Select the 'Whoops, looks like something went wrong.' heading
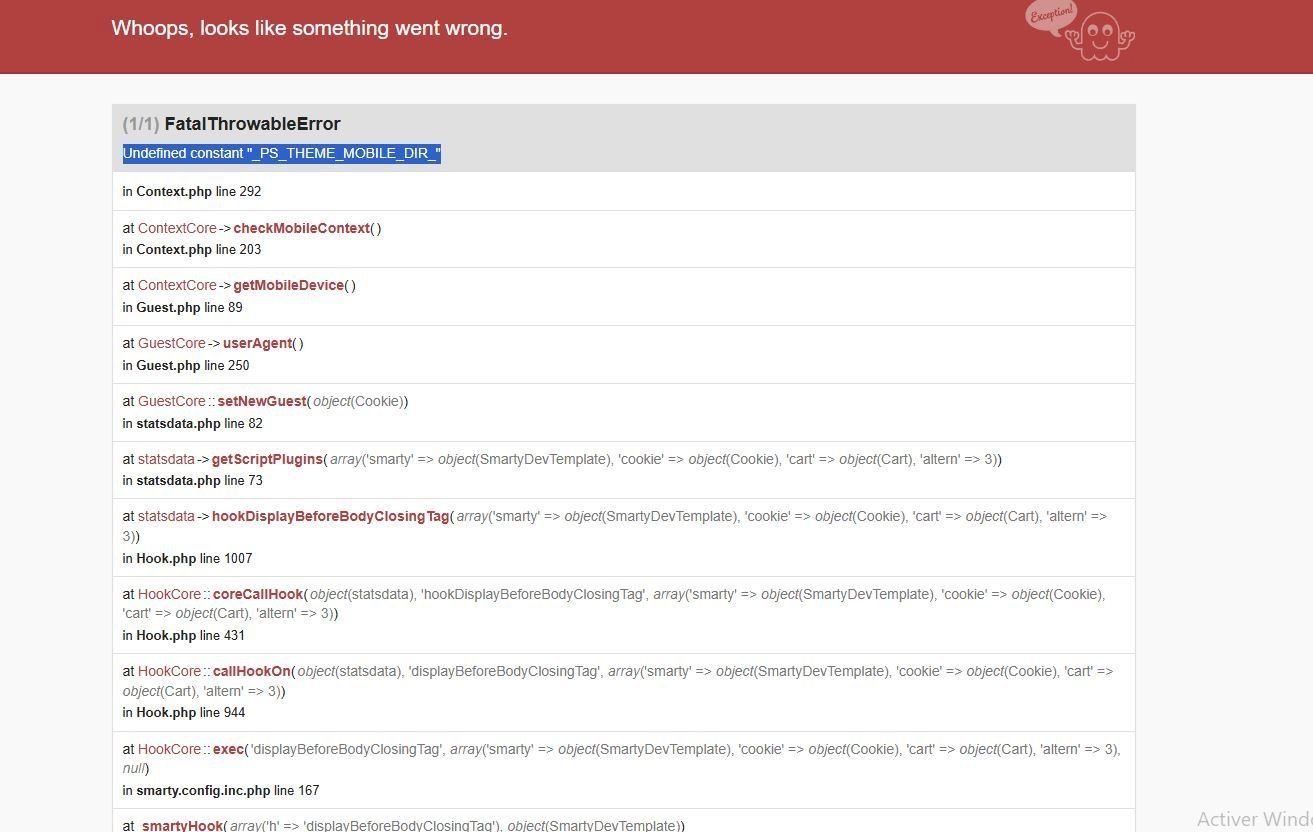The height and width of the screenshot is (832, 1313). [310, 29]
